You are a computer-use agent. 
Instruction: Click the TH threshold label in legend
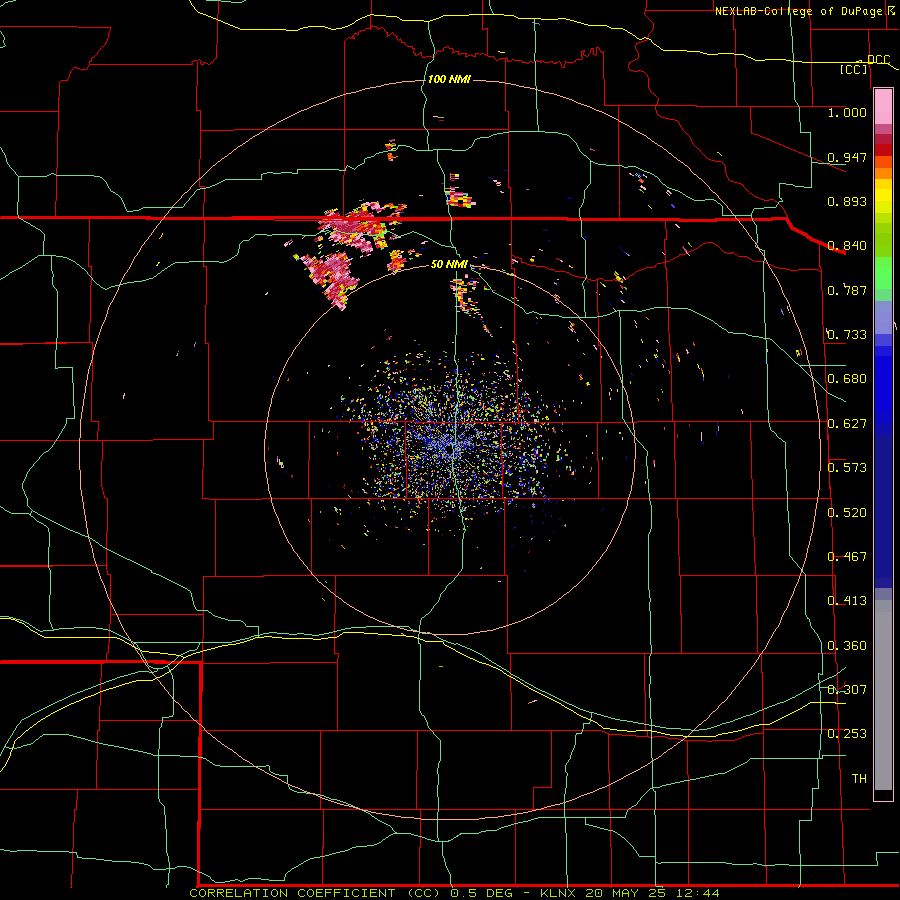(x=859, y=779)
